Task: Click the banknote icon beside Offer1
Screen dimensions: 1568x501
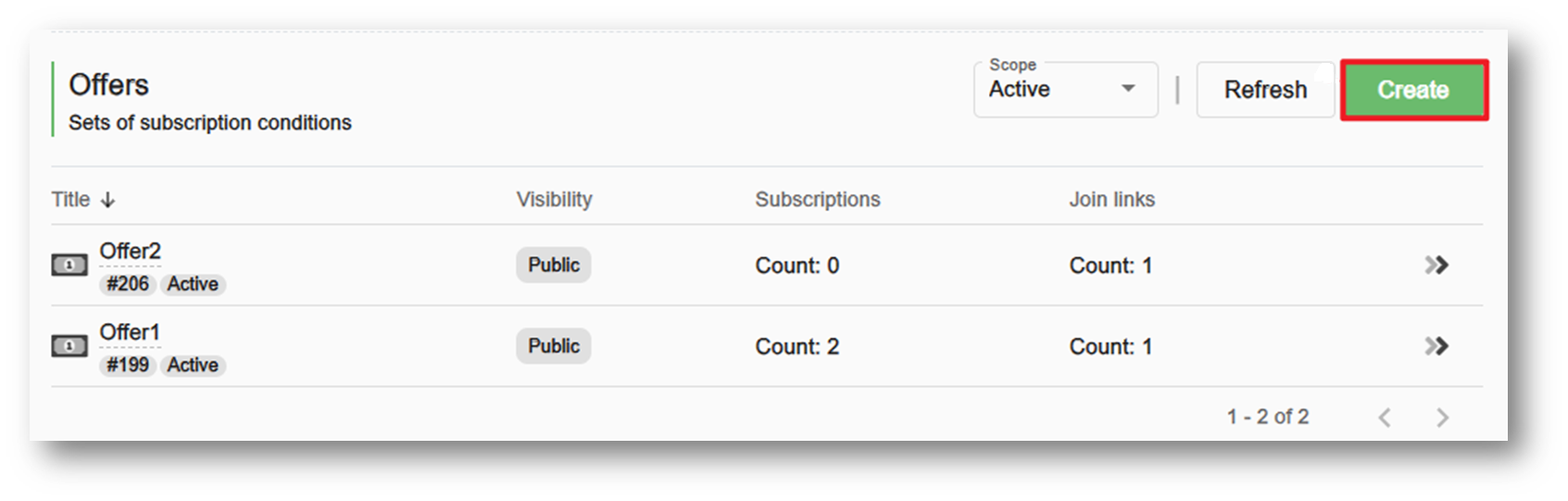Action: (x=69, y=346)
